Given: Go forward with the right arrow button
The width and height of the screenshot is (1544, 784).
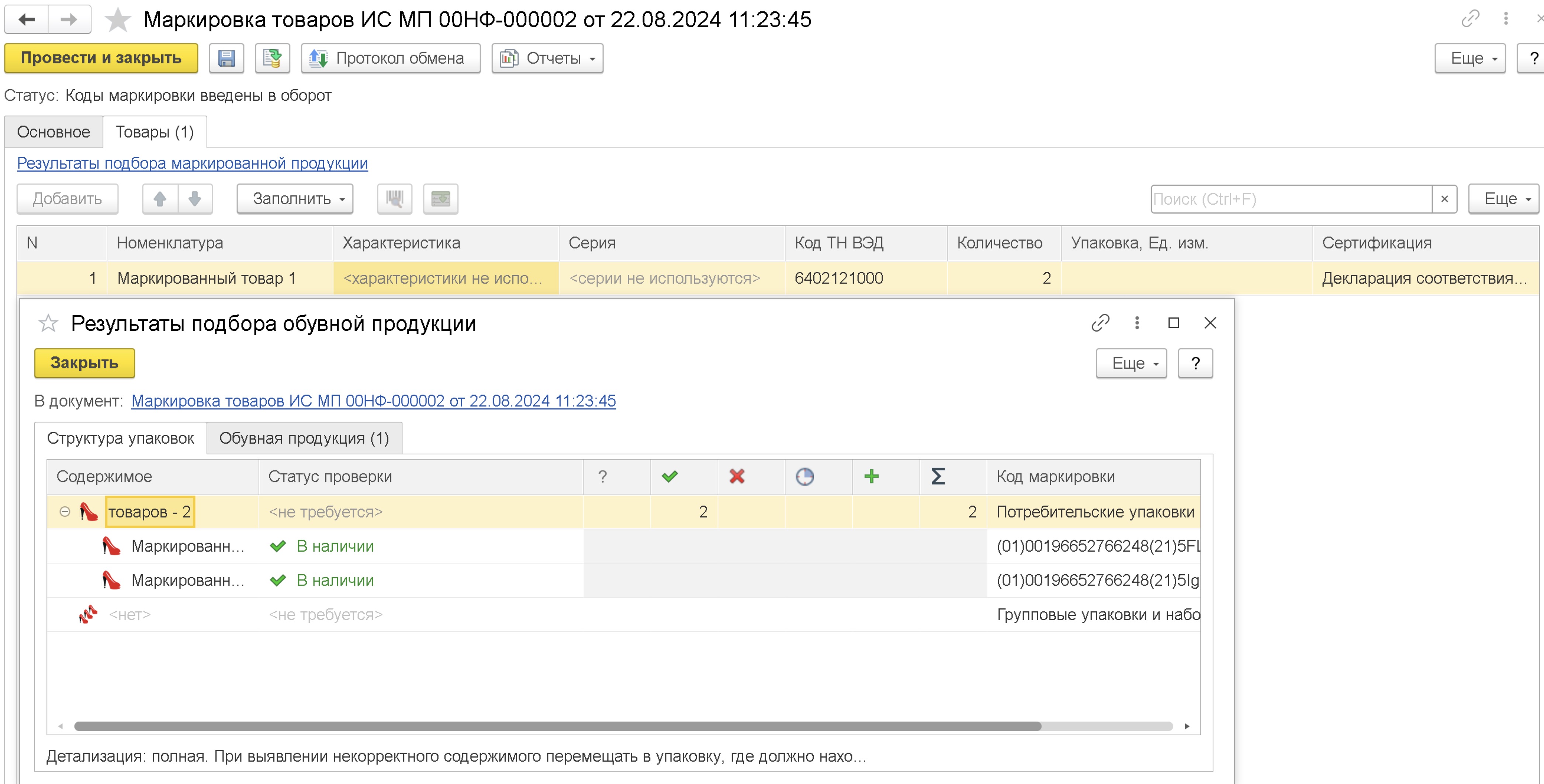Looking at the screenshot, I should tap(69, 20).
